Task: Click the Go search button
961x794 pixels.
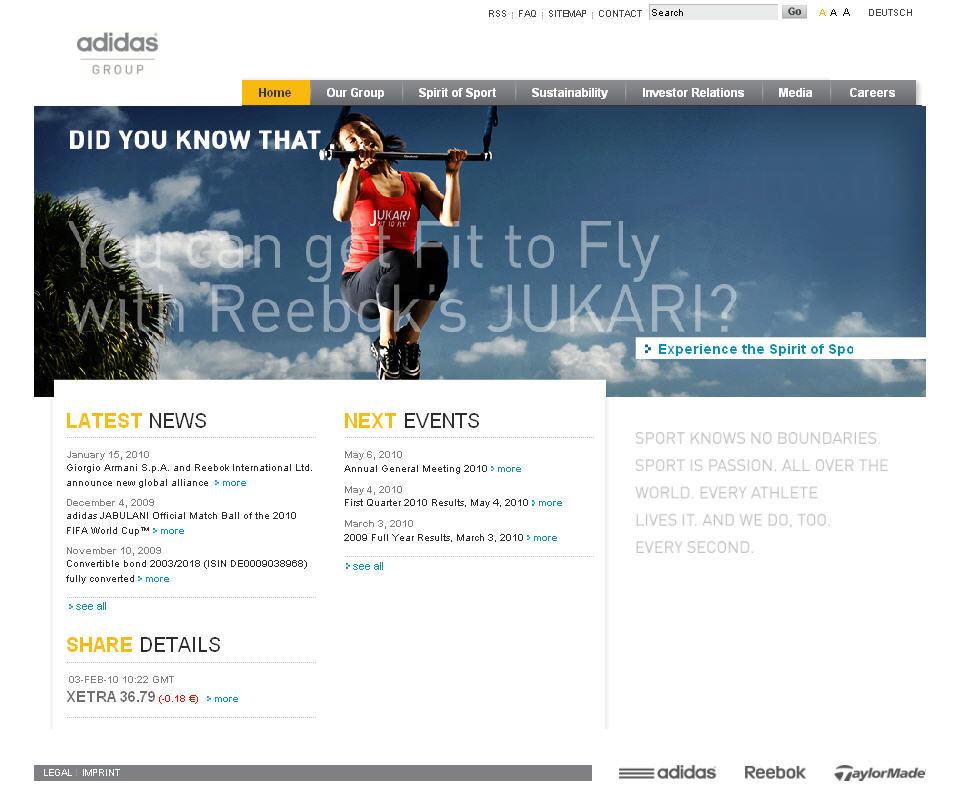Action: (794, 12)
